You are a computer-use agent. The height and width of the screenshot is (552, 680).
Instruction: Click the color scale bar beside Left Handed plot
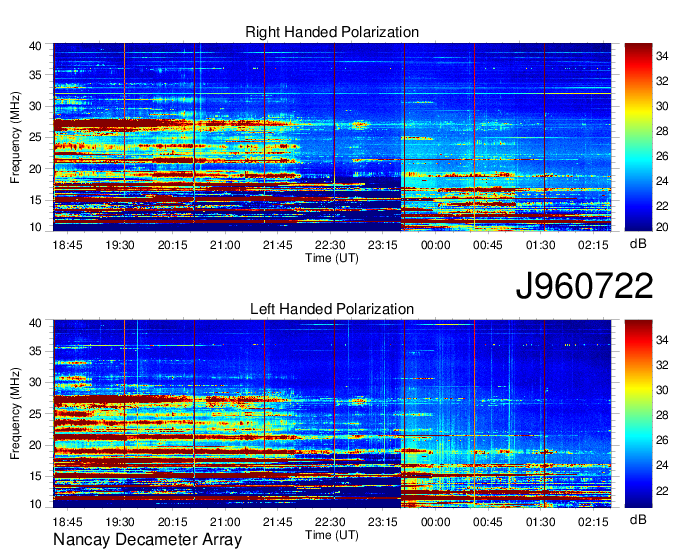(638, 414)
